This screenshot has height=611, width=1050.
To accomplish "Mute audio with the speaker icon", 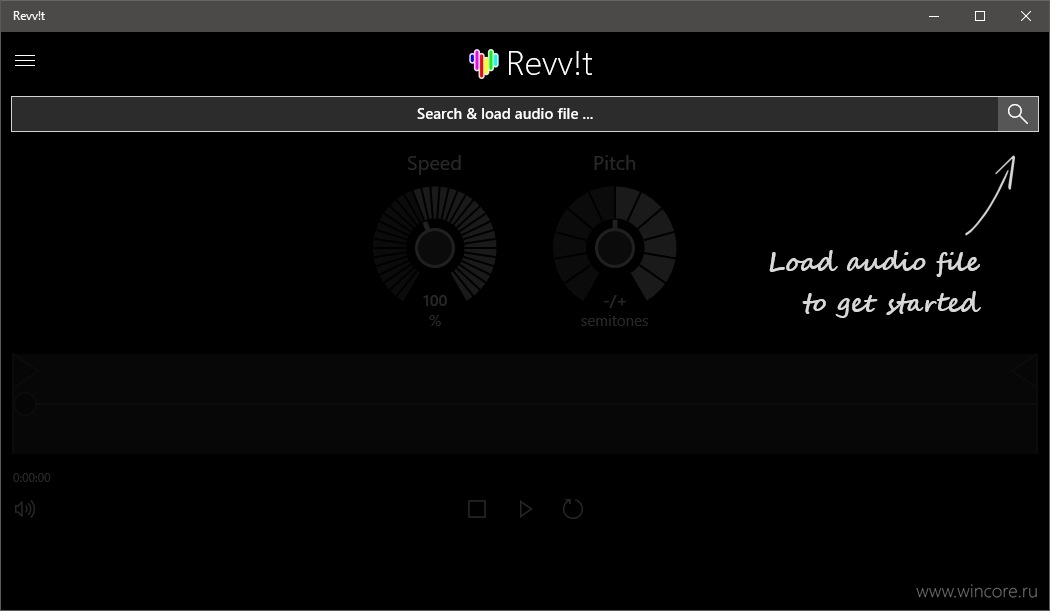I will coord(25,509).
